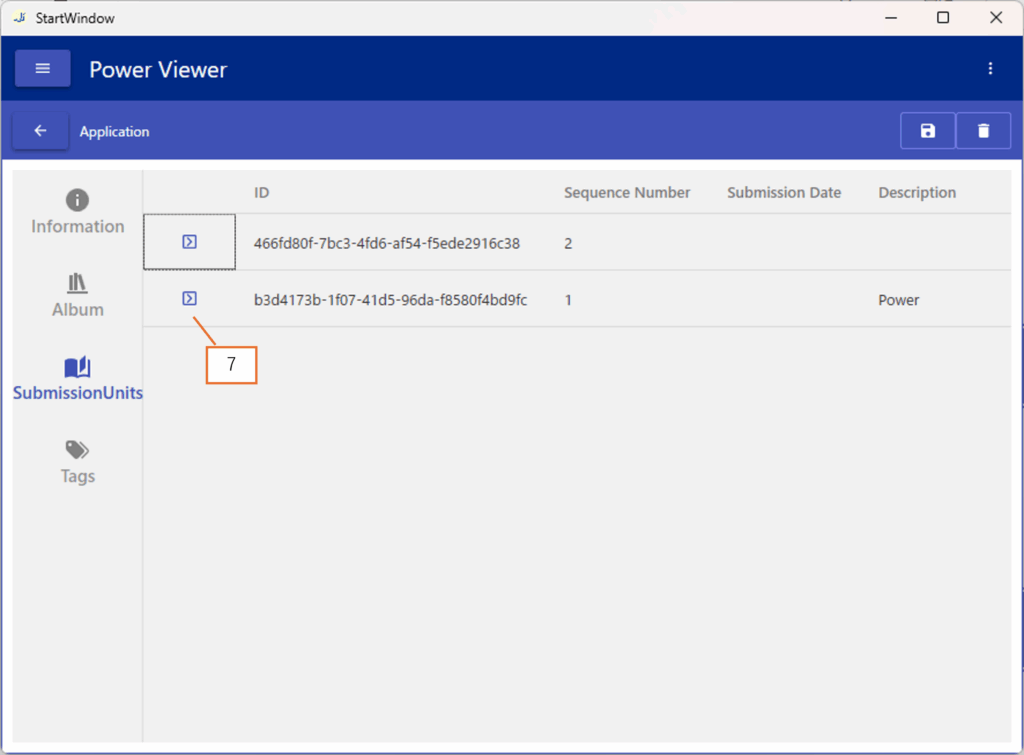Open the Information tab

click(x=77, y=212)
